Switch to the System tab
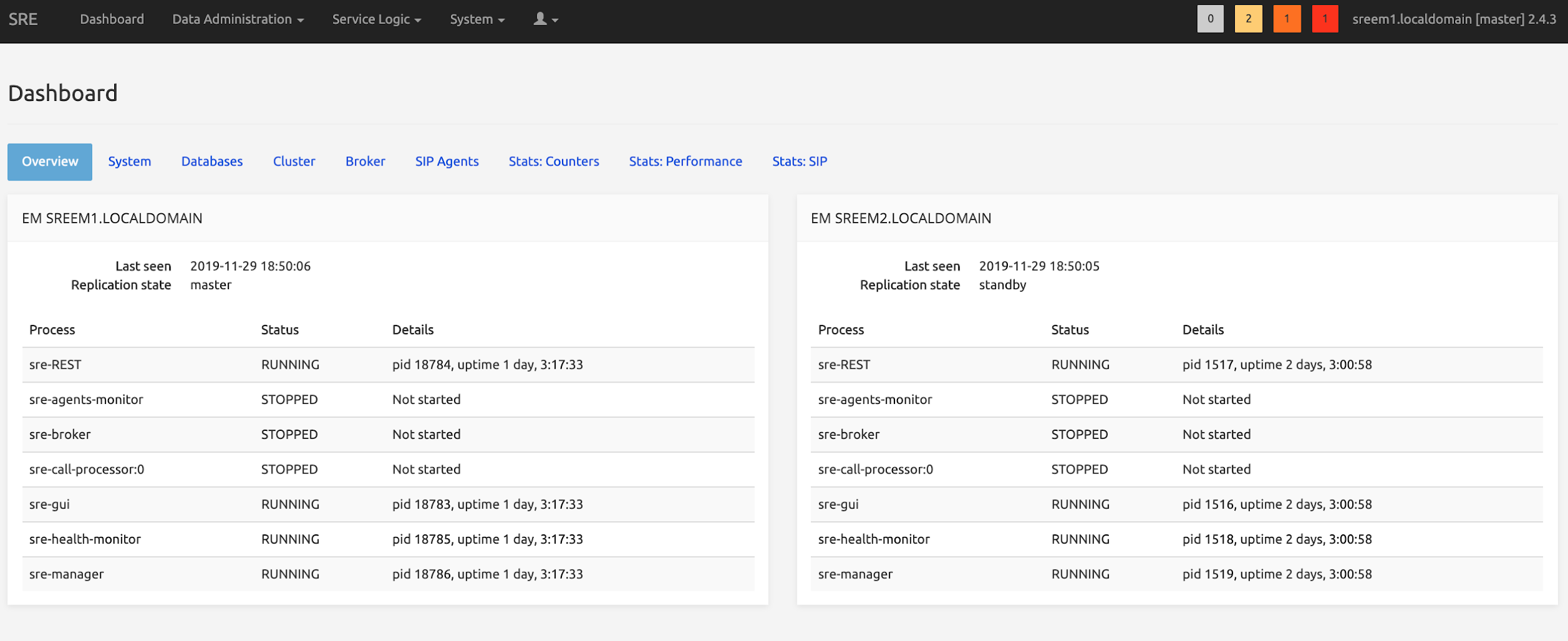1568x641 pixels. point(130,162)
